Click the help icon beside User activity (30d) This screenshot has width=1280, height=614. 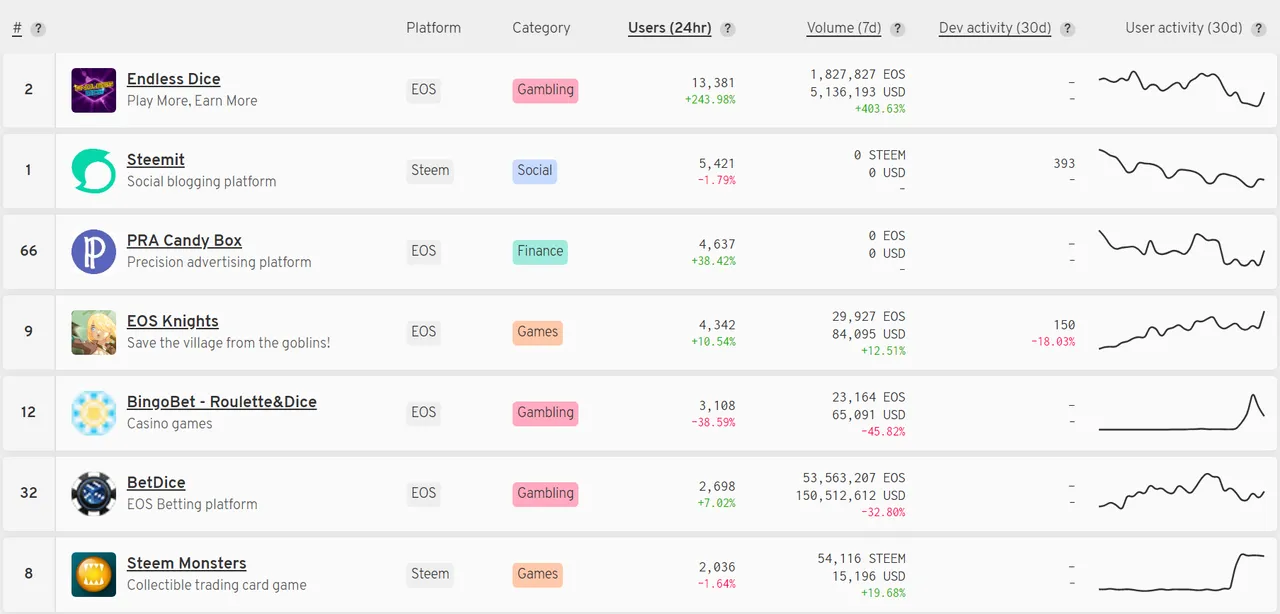click(x=1259, y=29)
